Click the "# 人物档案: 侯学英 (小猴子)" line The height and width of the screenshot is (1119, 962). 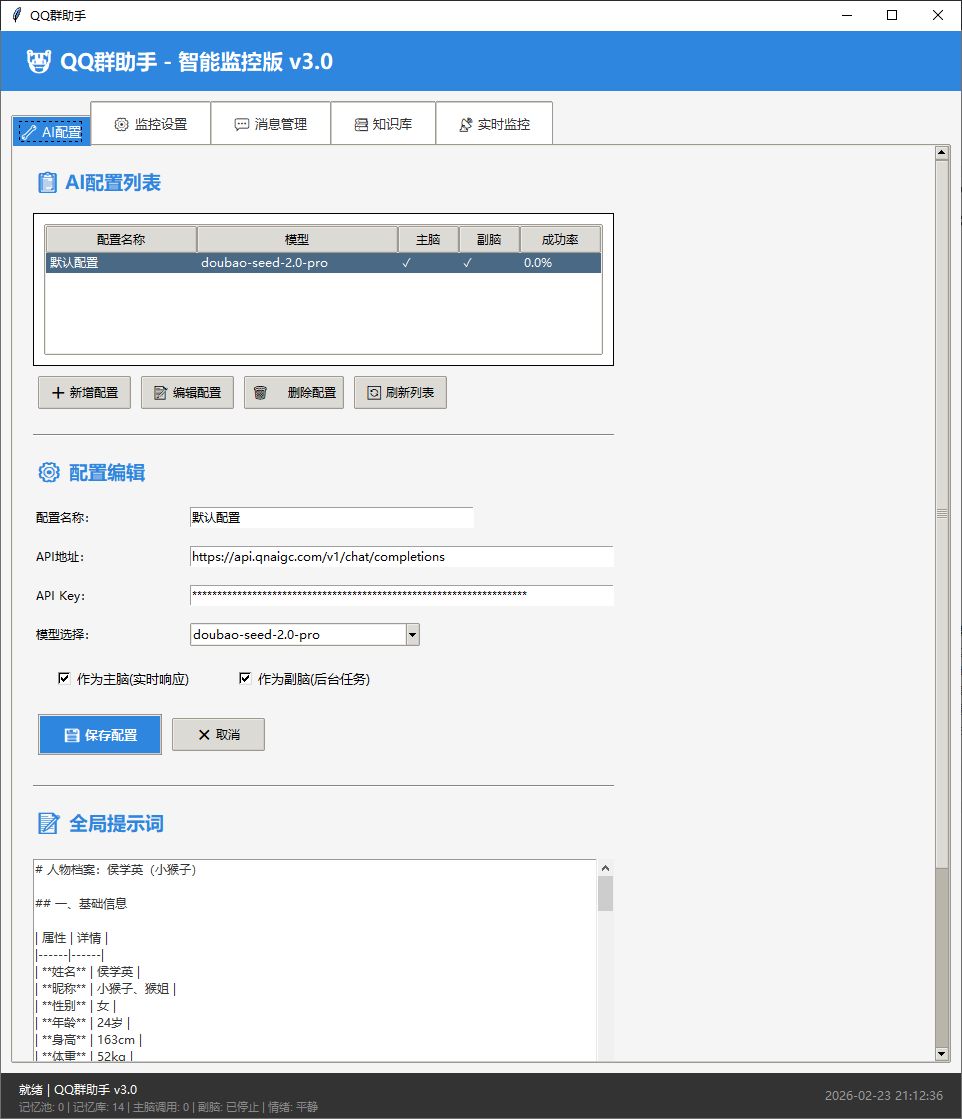pyautogui.click(x=116, y=869)
